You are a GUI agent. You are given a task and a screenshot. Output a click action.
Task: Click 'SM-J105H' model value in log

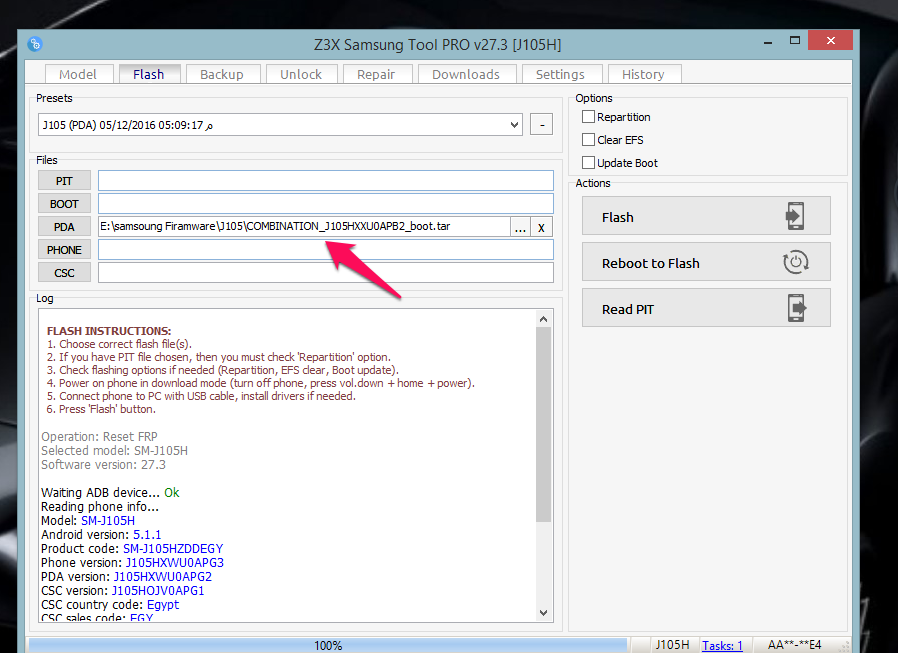coord(108,521)
